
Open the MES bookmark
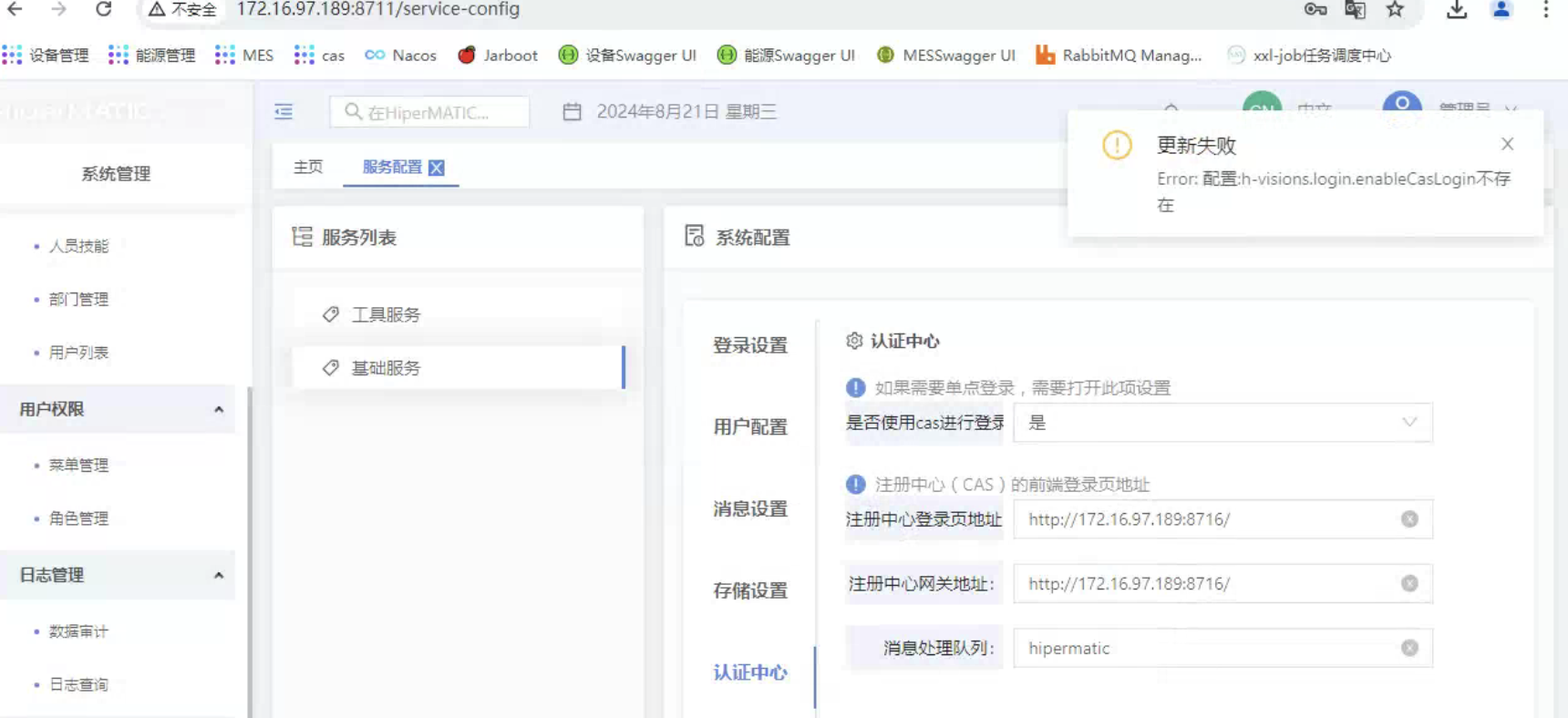pyautogui.click(x=244, y=56)
